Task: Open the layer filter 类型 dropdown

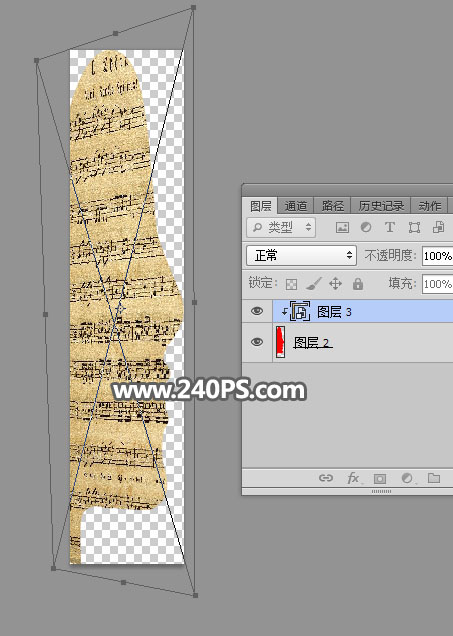Action: [x=281, y=227]
